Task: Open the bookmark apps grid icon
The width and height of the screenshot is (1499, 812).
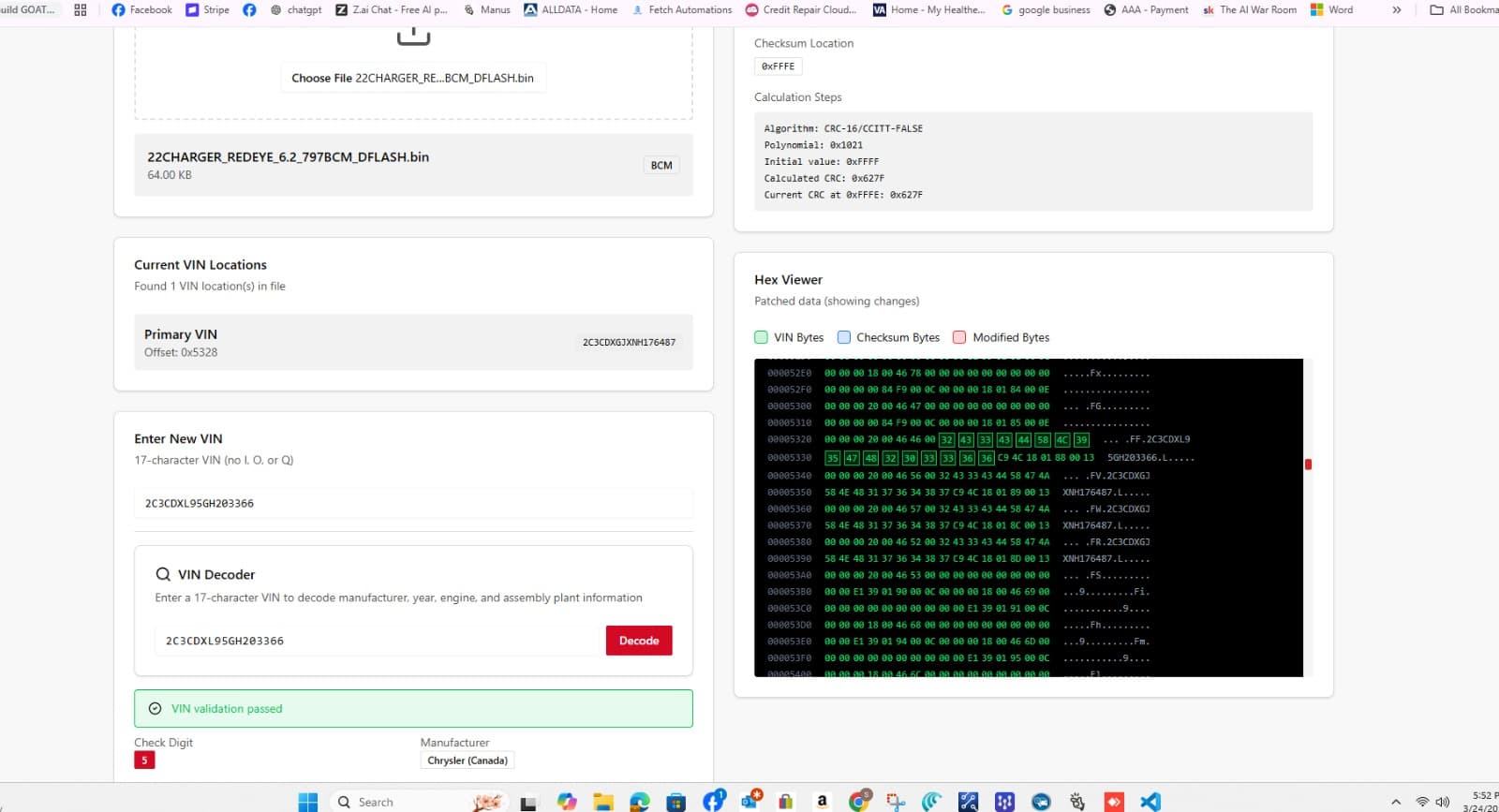Action: coord(81,9)
